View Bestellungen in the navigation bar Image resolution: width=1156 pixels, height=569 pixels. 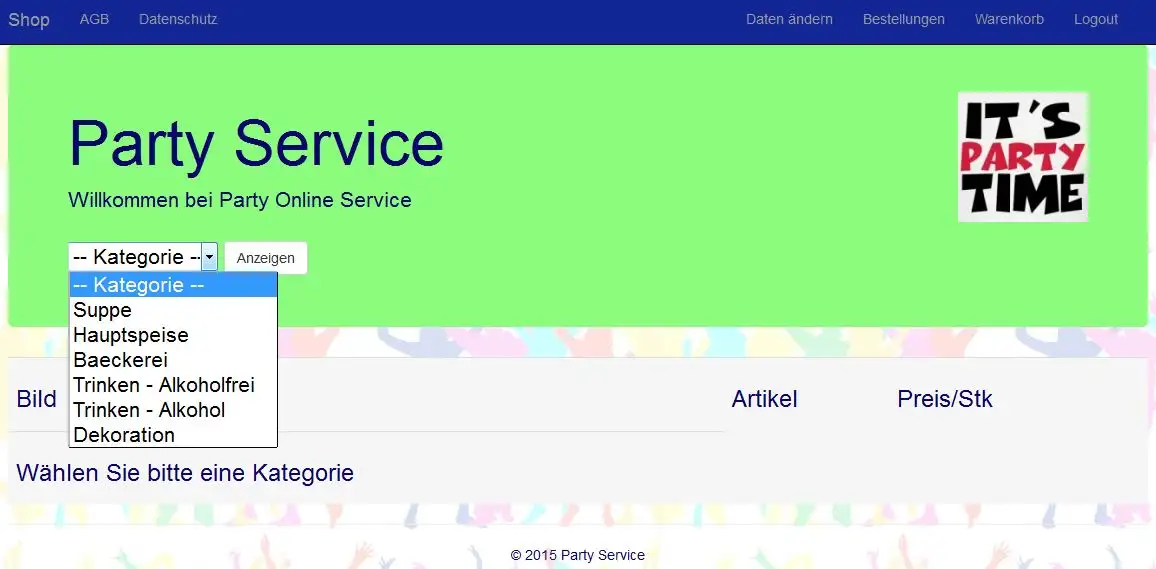[x=904, y=19]
